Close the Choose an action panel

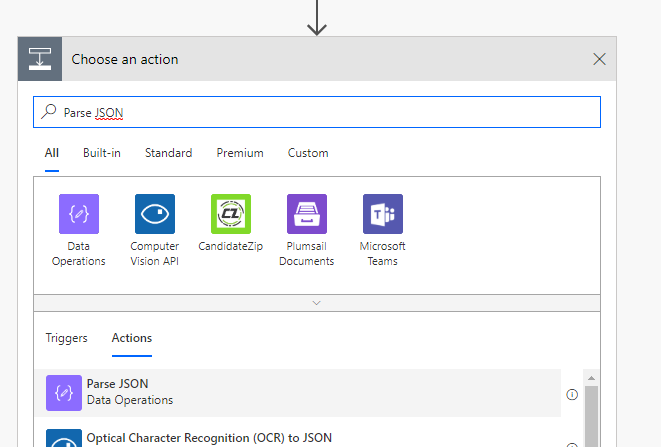click(600, 59)
